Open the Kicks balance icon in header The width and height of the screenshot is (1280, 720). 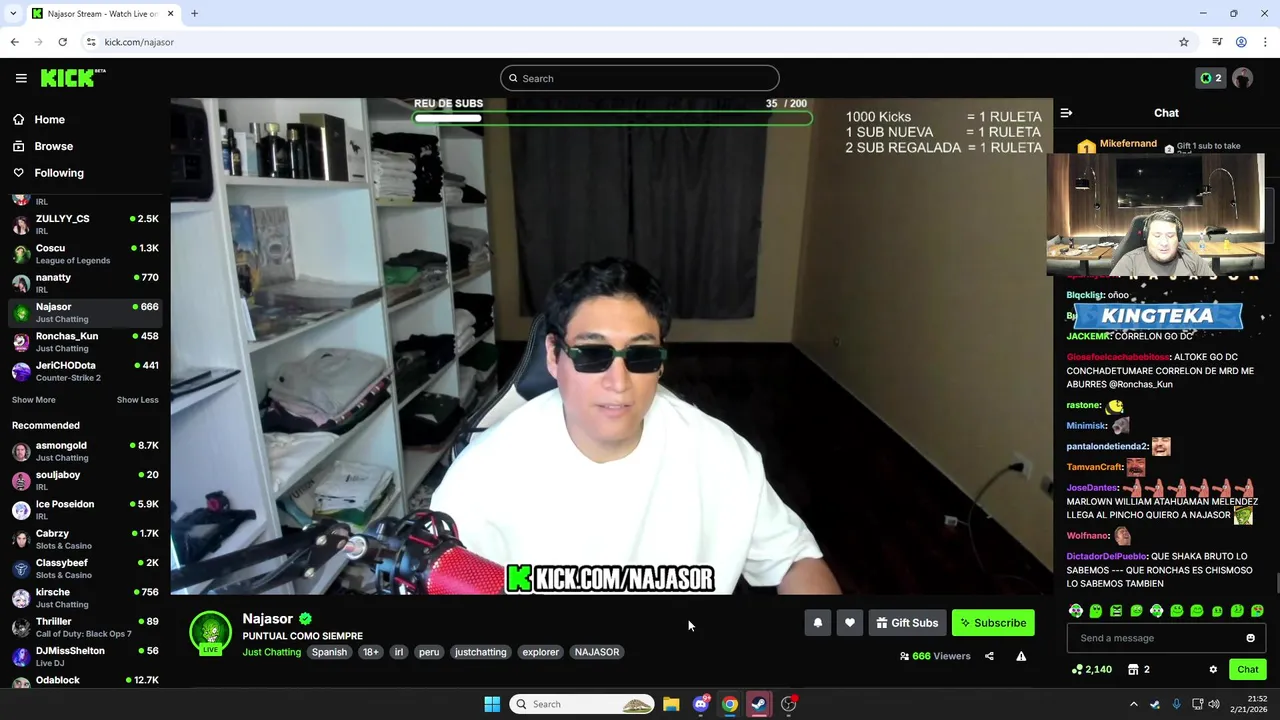pyautogui.click(x=1211, y=78)
